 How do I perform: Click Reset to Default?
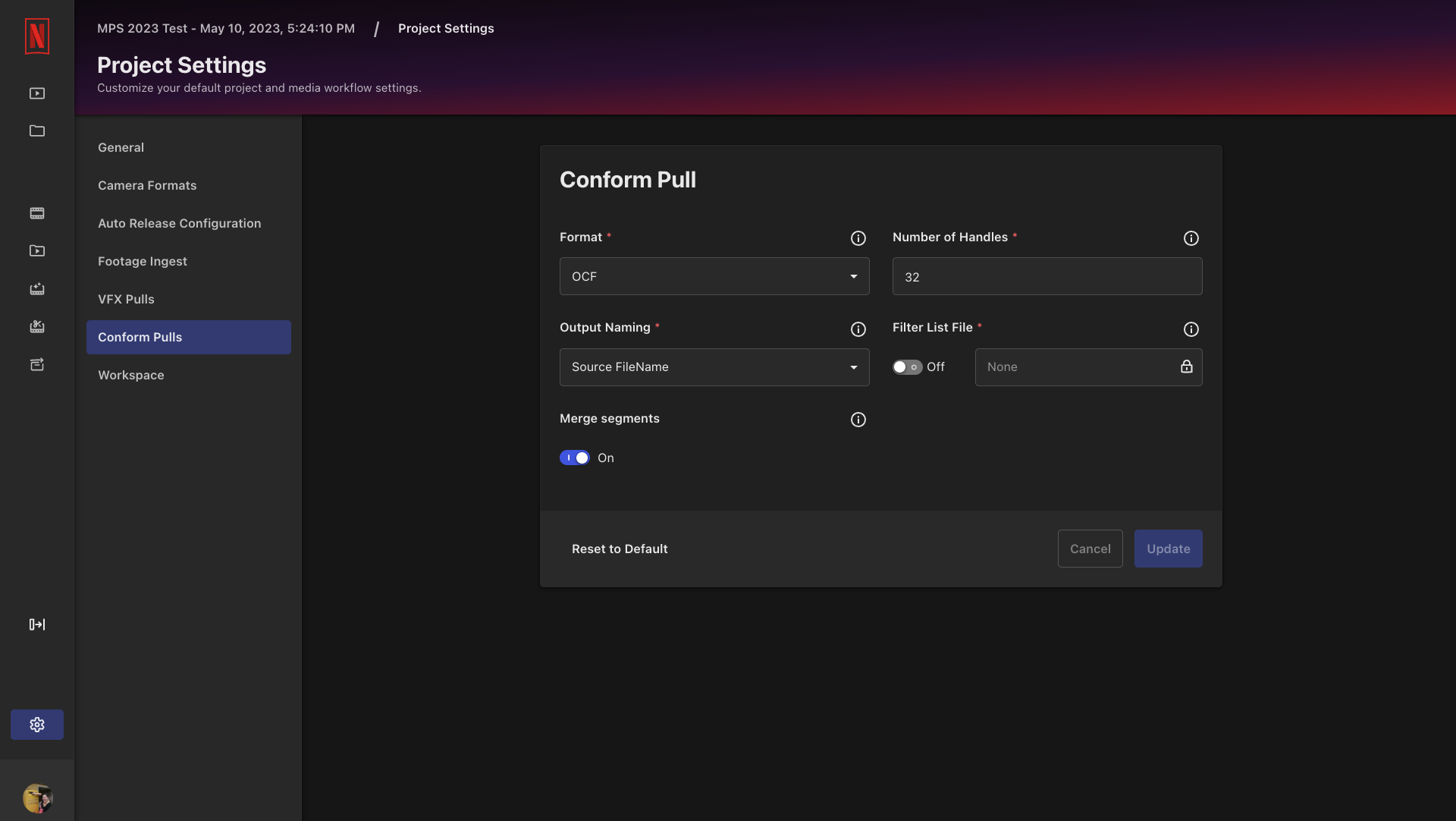pos(620,549)
